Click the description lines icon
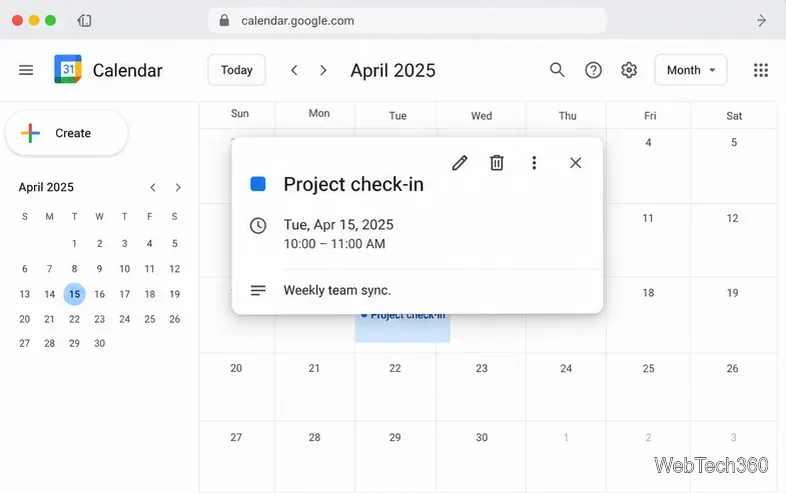The width and height of the screenshot is (786, 493). pos(258,290)
